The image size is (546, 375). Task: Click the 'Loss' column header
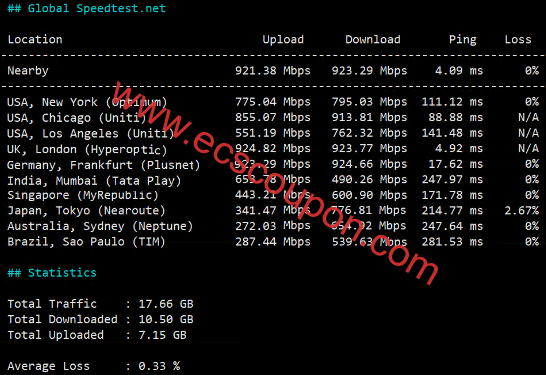click(518, 40)
